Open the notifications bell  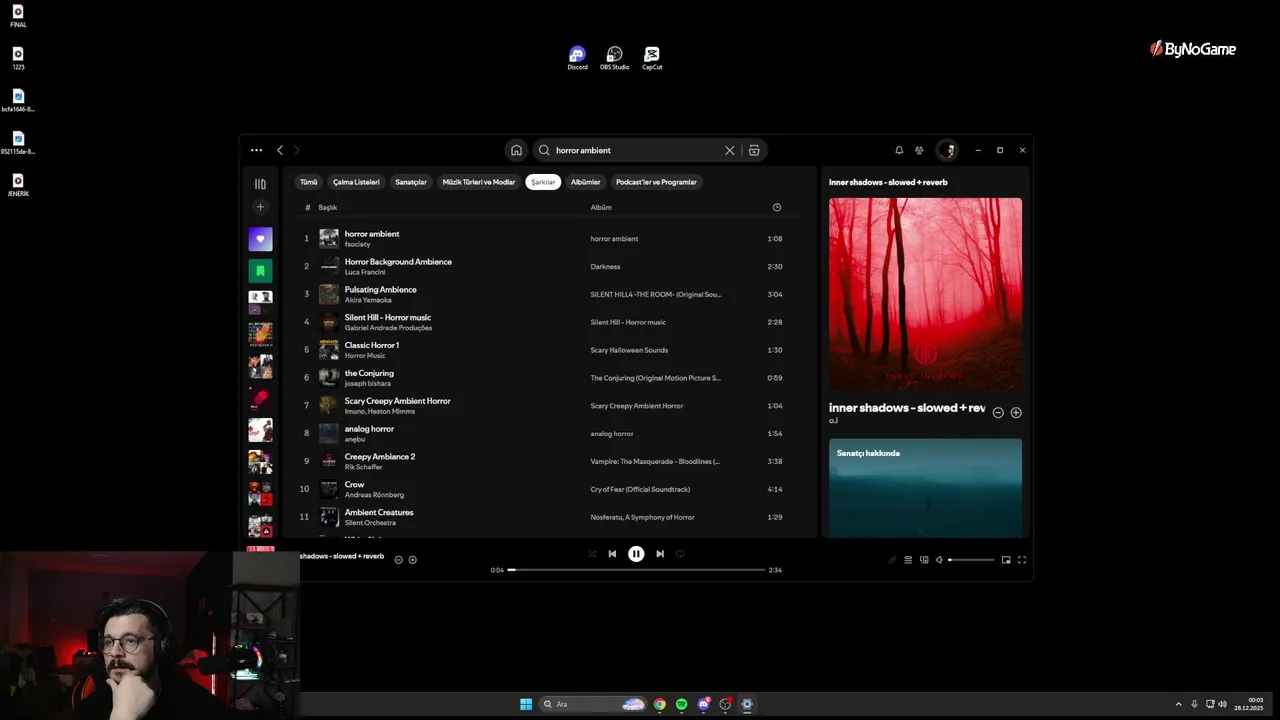click(899, 150)
